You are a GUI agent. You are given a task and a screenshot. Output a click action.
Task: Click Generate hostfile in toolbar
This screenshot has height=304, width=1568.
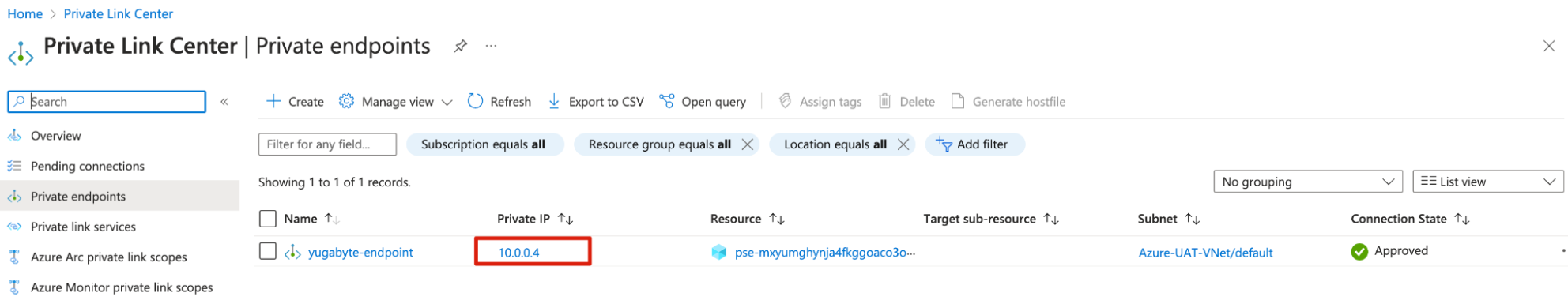pos(1008,101)
